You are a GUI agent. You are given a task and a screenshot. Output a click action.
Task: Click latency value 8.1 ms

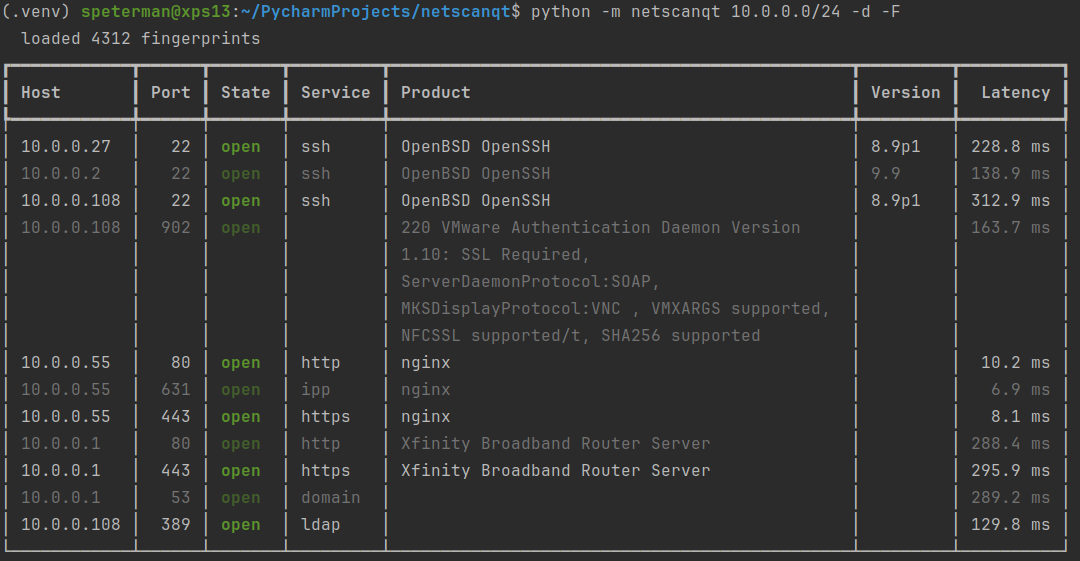click(1021, 416)
